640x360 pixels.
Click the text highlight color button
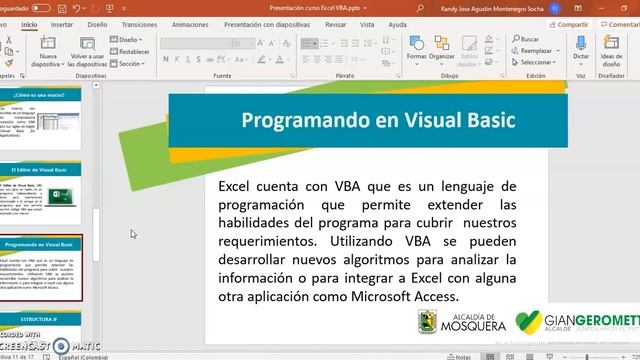(261, 60)
